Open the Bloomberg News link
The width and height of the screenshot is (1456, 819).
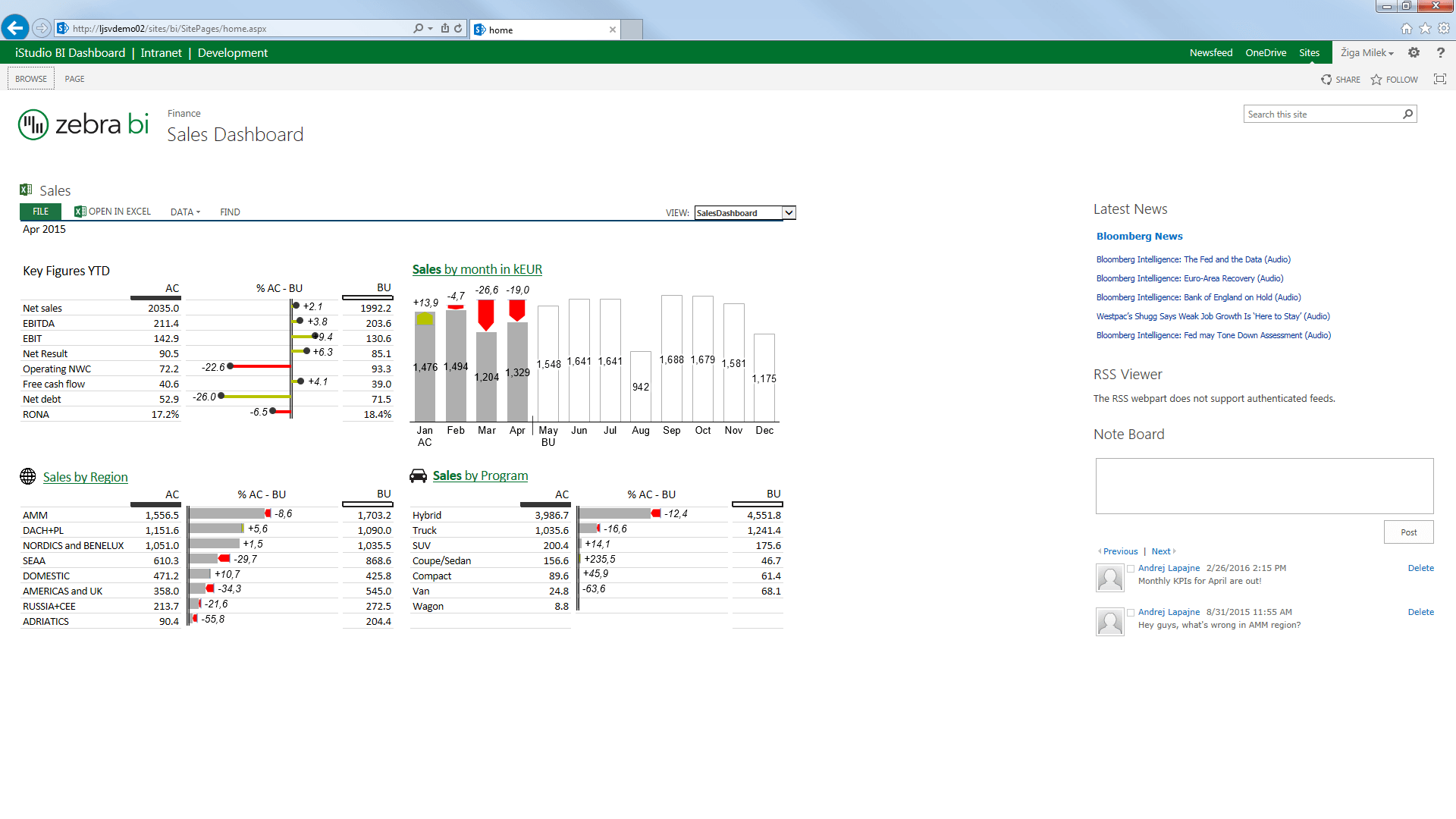pos(1139,236)
